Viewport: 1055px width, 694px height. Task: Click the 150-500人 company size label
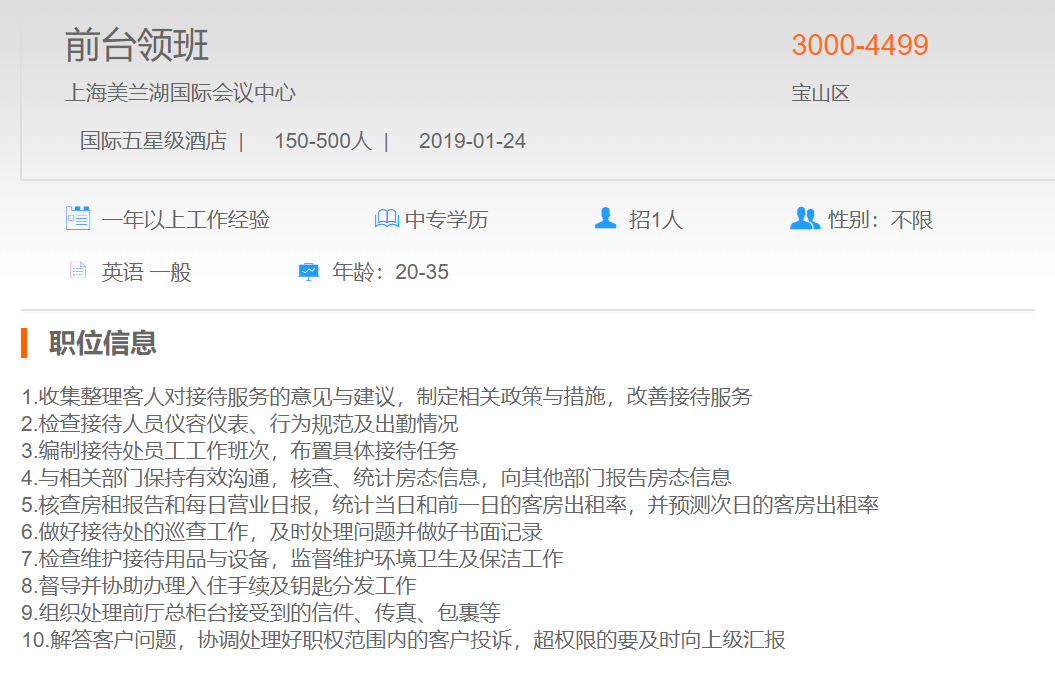tap(322, 141)
